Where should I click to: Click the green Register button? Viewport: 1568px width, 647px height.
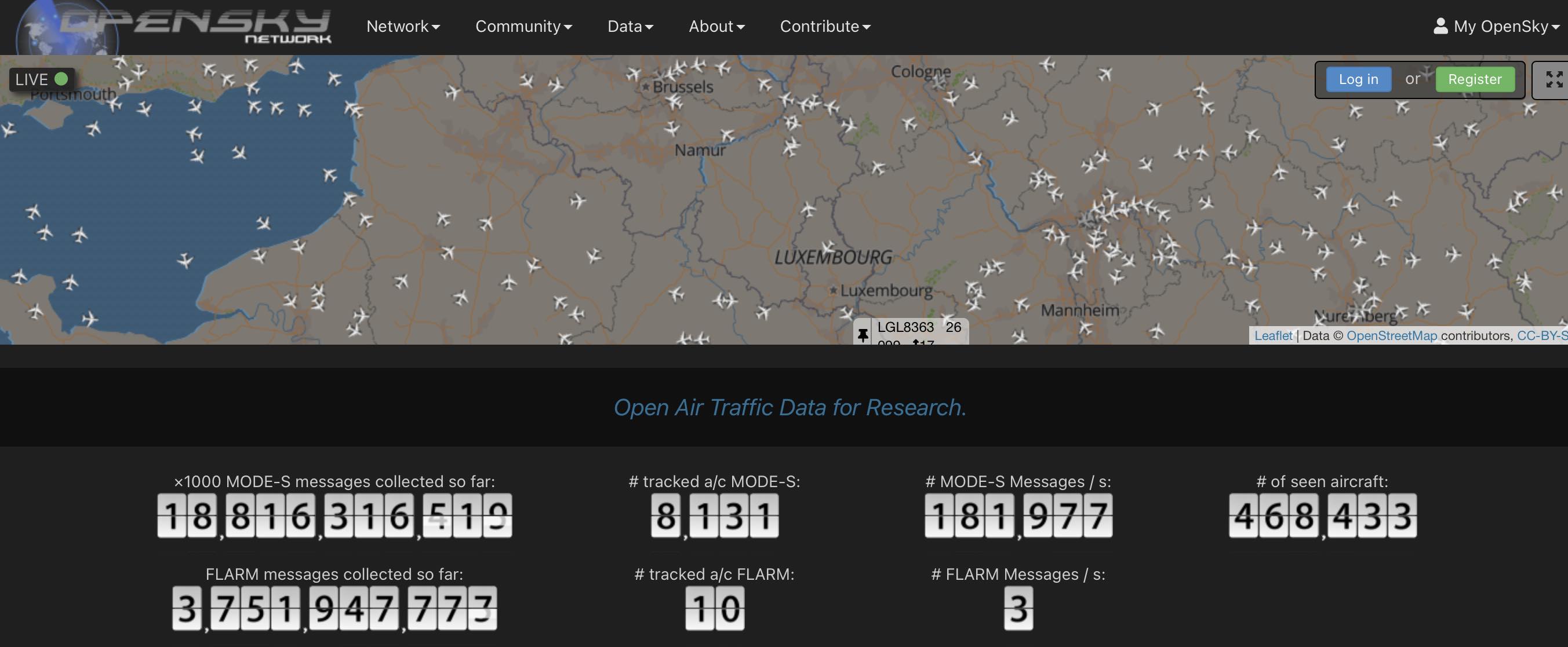pos(1474,79)
